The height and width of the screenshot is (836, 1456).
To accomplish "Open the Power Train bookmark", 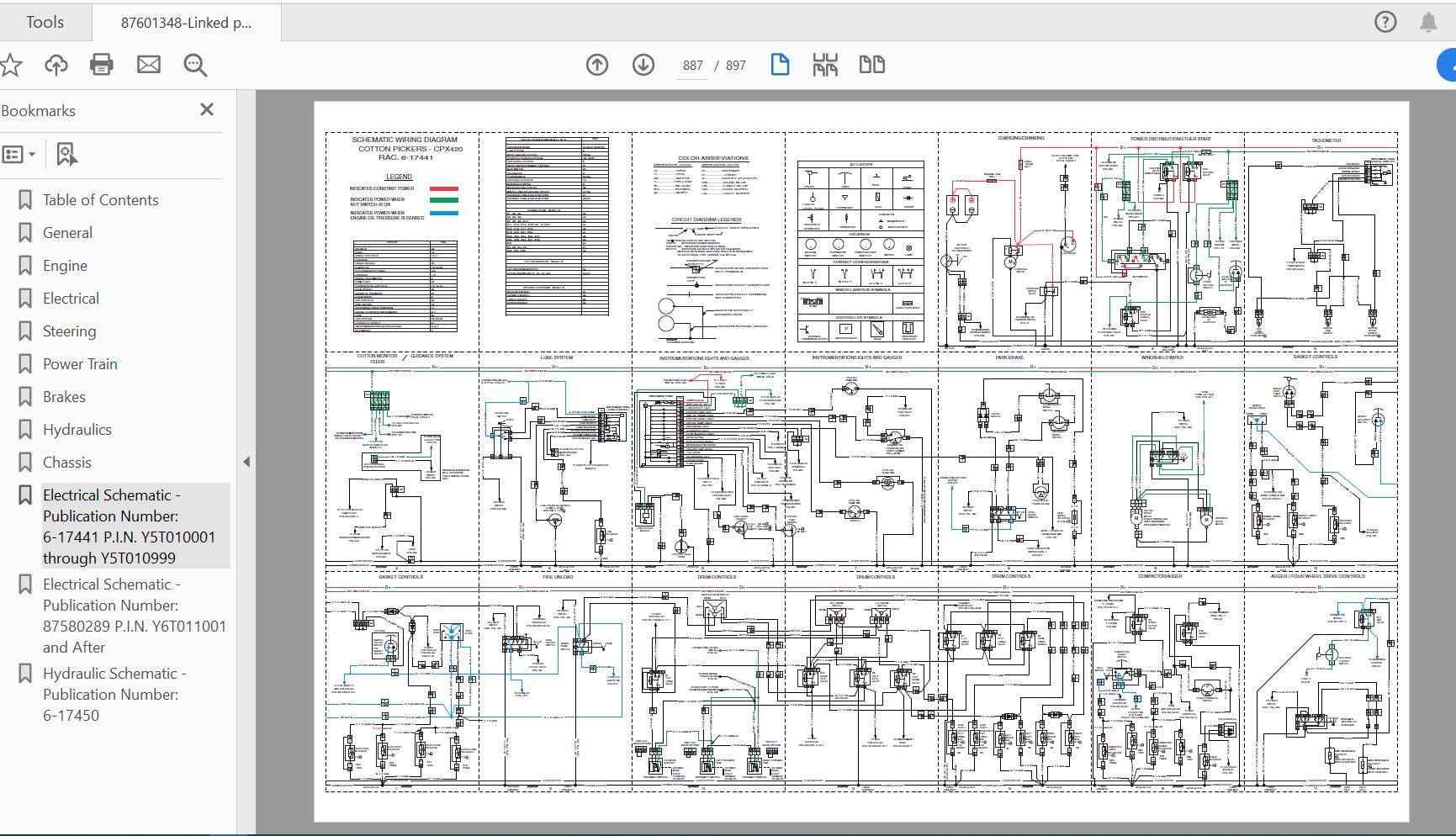I will (x=80, y=364).
